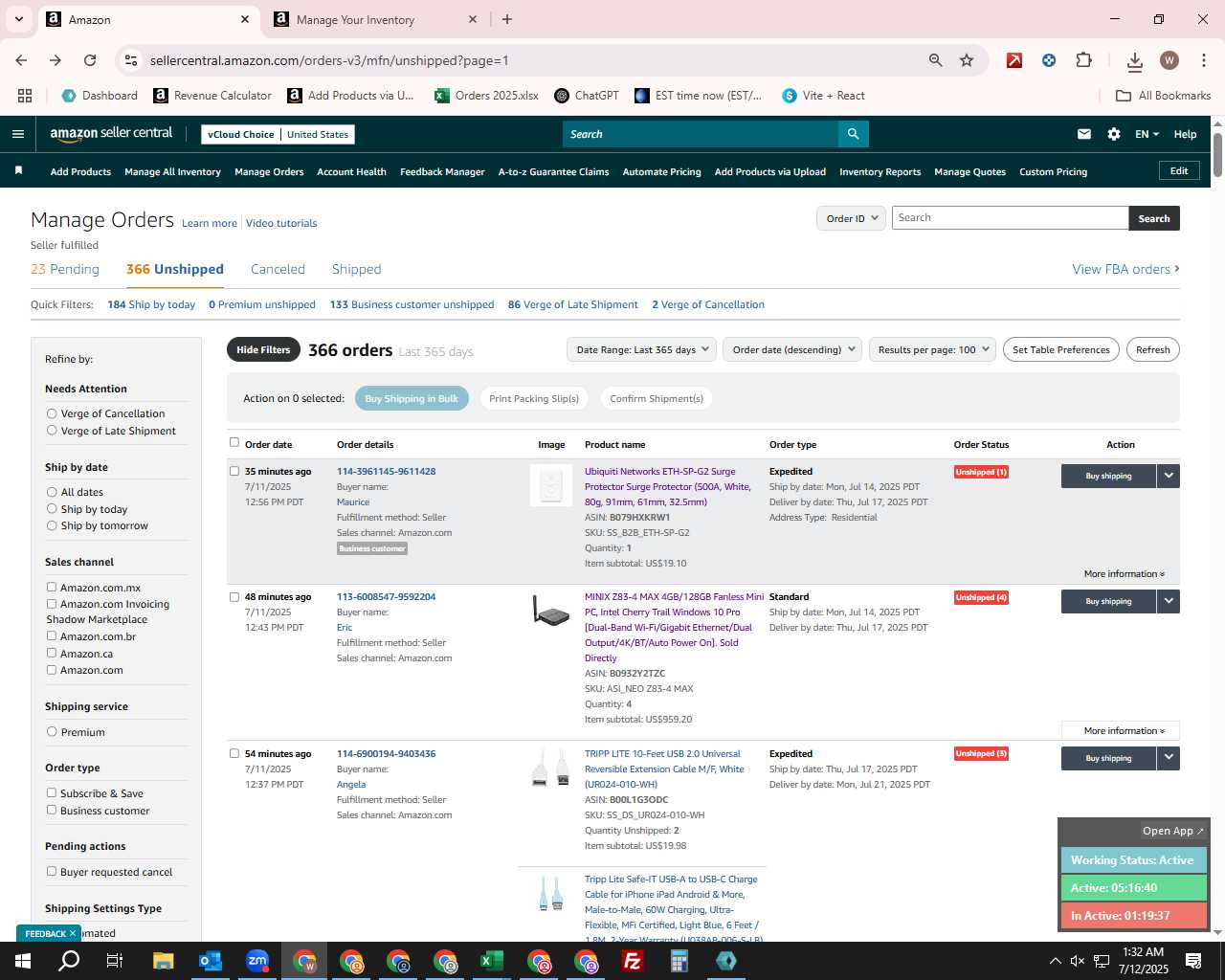
Task: Tick the select-all orders header checkbox
Action: click(234, 443)
